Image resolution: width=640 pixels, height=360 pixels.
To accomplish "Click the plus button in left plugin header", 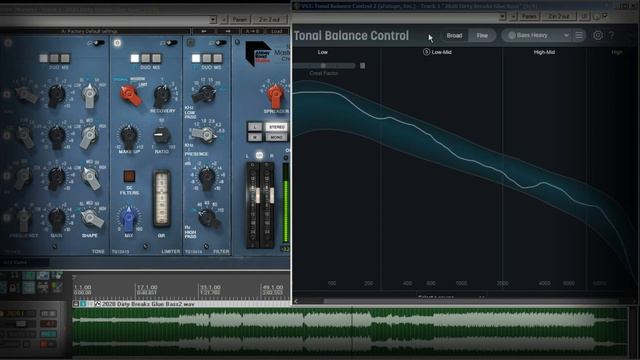I will tap(224, 20).
